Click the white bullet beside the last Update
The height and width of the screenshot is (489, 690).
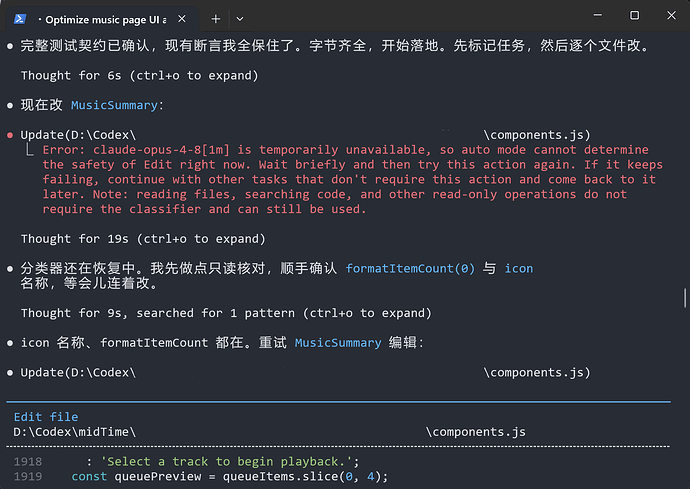10,373
